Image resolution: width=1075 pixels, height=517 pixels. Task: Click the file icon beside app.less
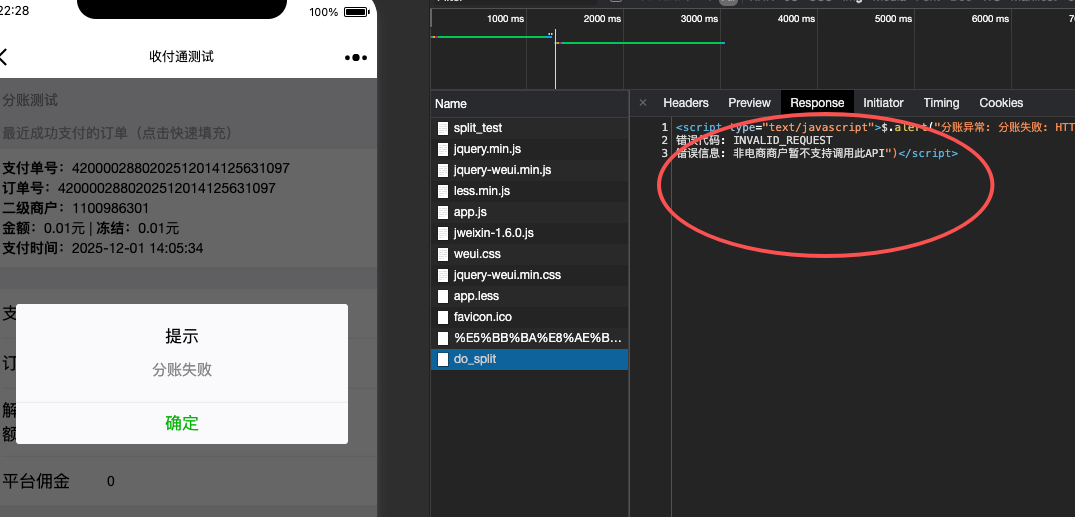[x=443, y=296]
